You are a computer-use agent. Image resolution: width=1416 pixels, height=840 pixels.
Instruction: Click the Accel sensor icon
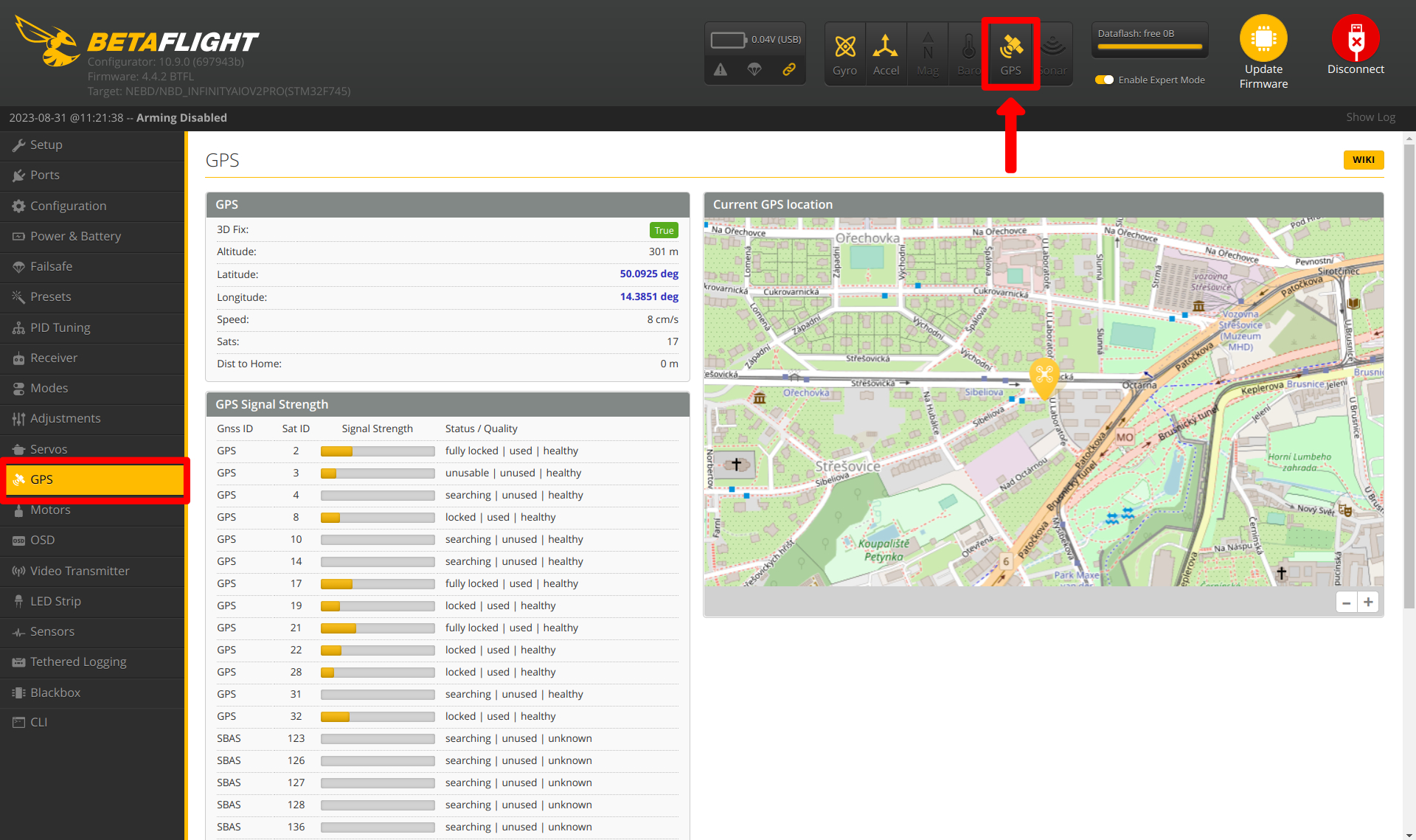886,54
